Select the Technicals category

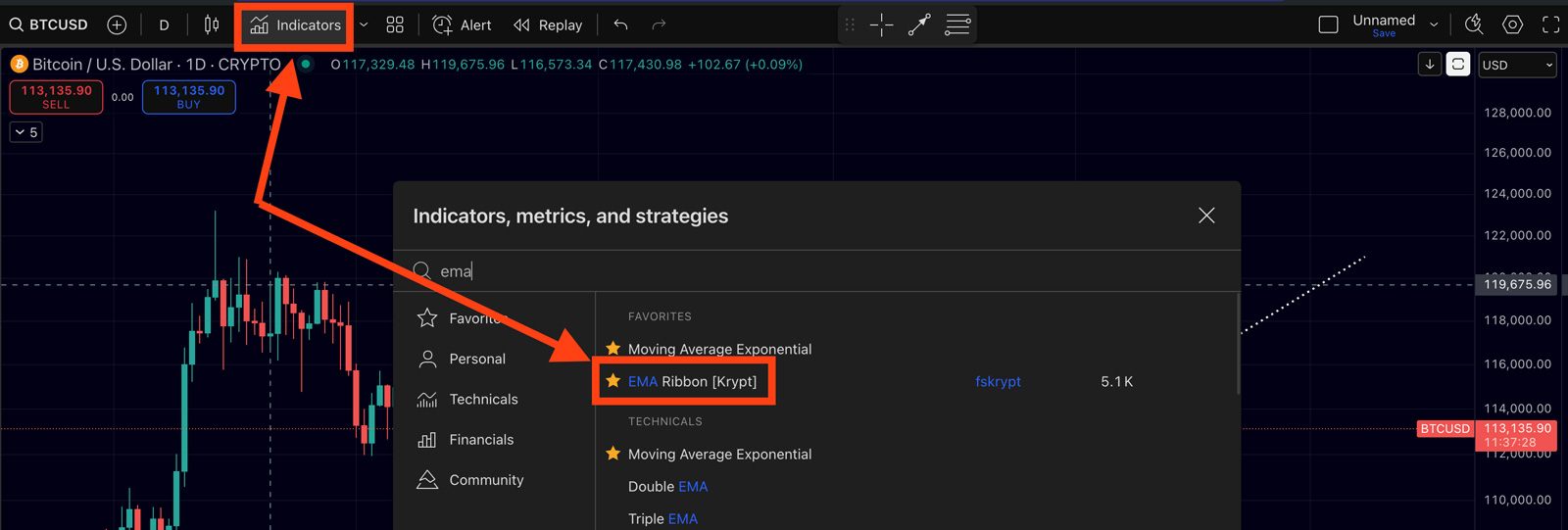pyautogui.click(x=483, y=400)
